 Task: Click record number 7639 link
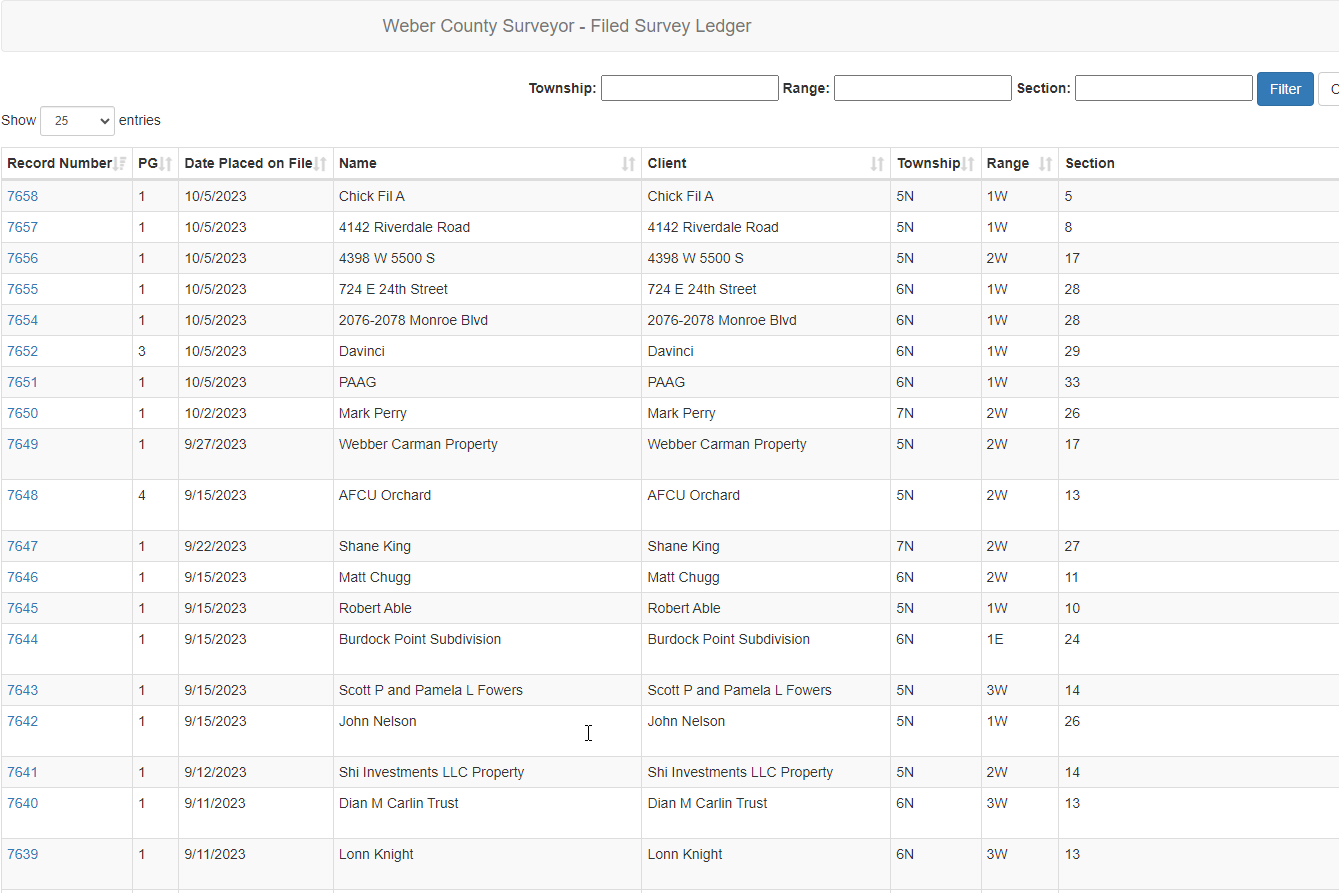22,854
